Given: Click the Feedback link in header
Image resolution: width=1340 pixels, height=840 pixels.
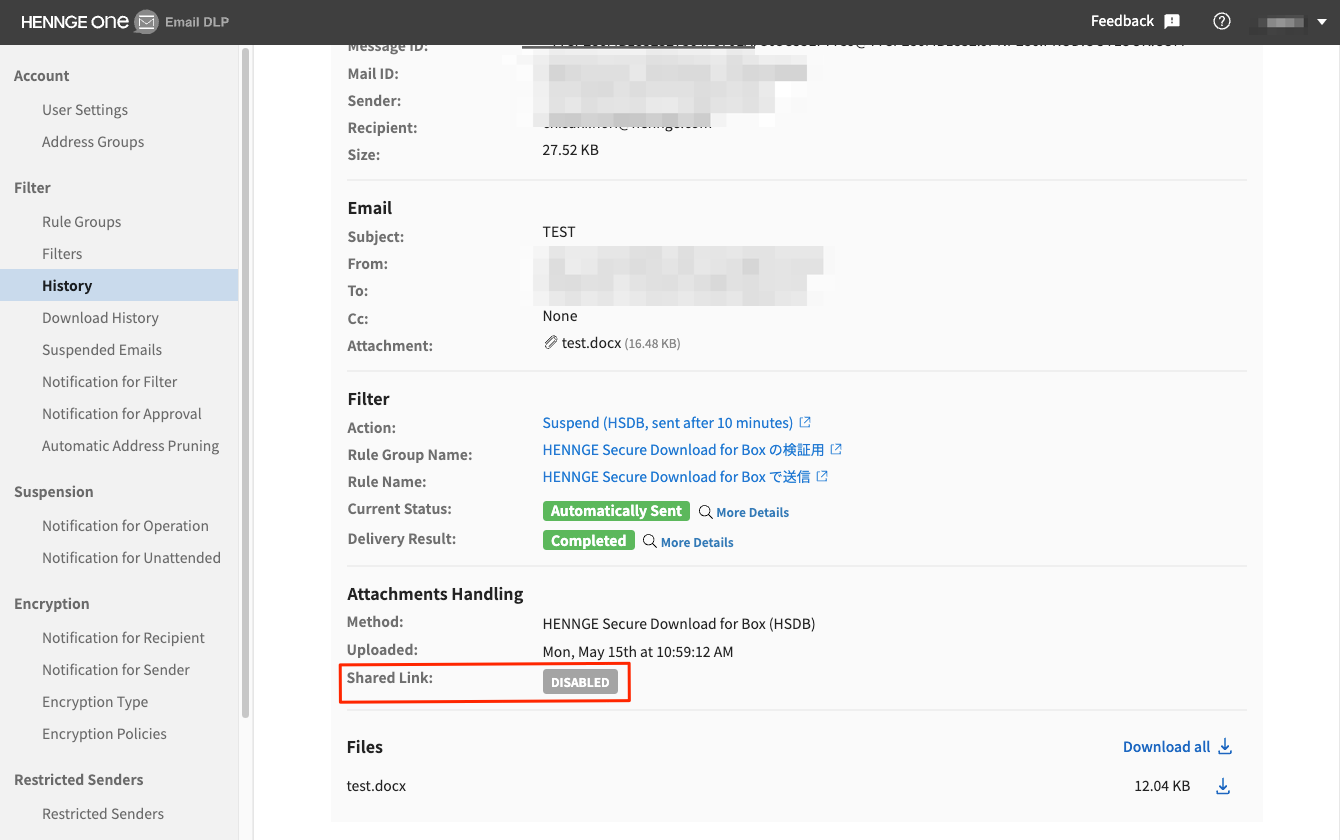Looking at the screenshot, I should click(1122, 21).
